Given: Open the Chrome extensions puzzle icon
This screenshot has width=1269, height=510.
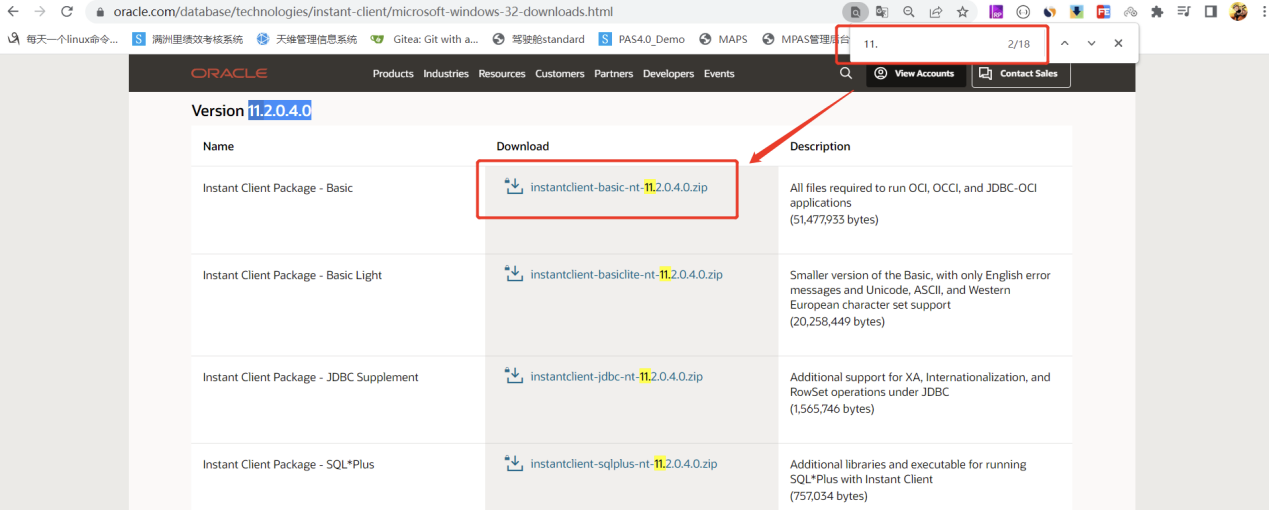Looking at the screenshot, I should point(1157,12).
